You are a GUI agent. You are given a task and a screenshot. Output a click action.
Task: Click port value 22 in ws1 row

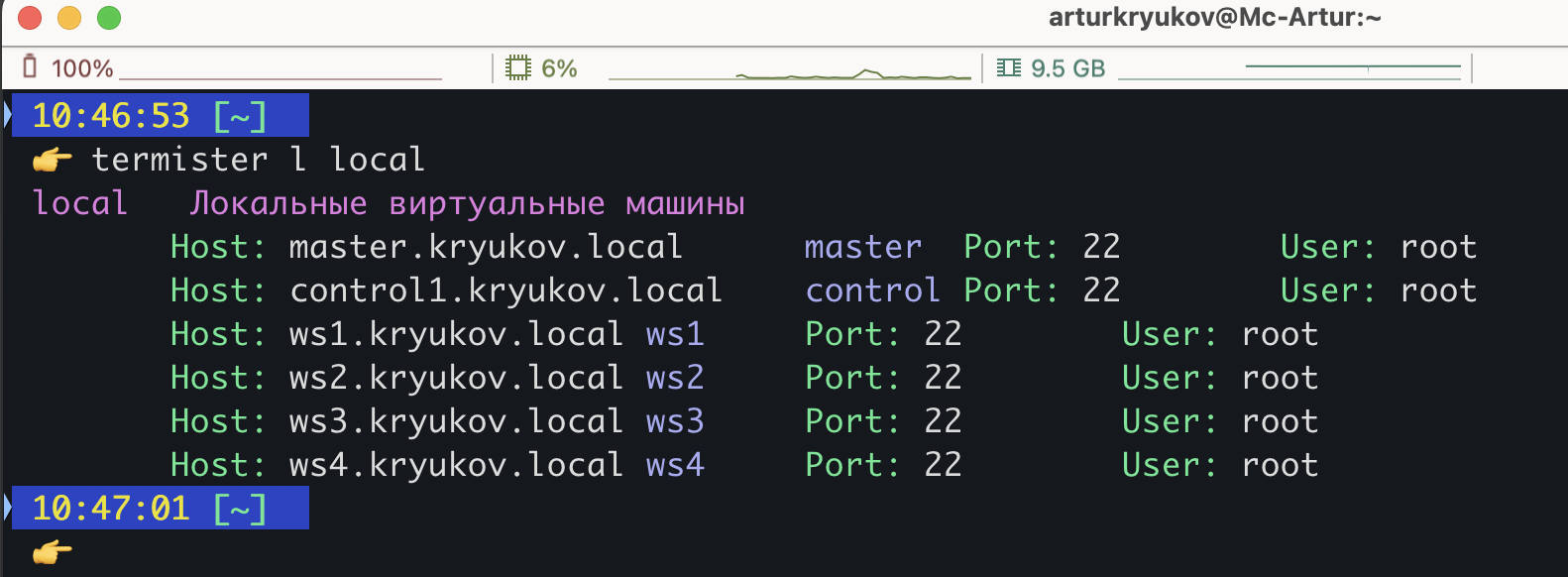pos(943,334)
